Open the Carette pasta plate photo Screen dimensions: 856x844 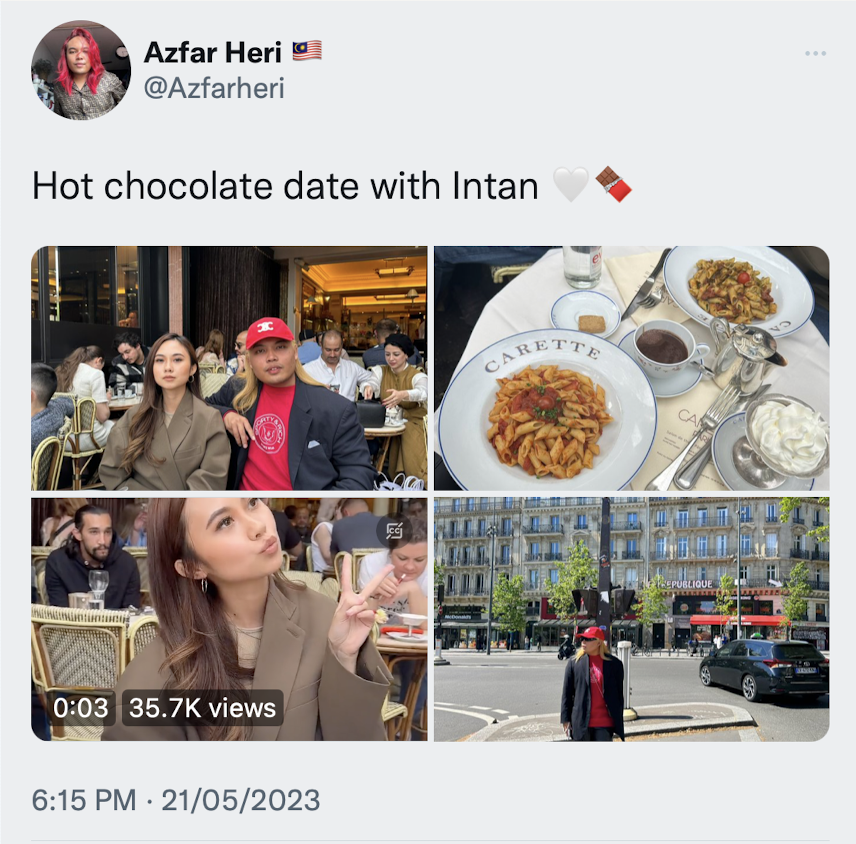[x=632, y=368]
